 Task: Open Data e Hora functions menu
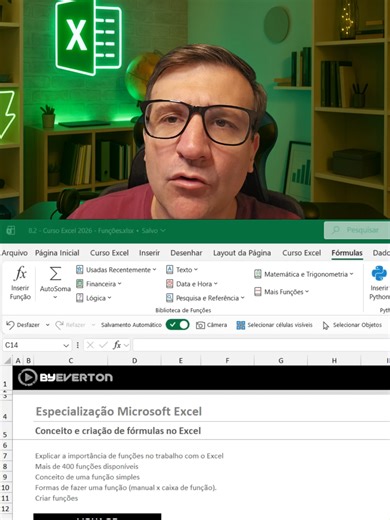pos(192,284)
